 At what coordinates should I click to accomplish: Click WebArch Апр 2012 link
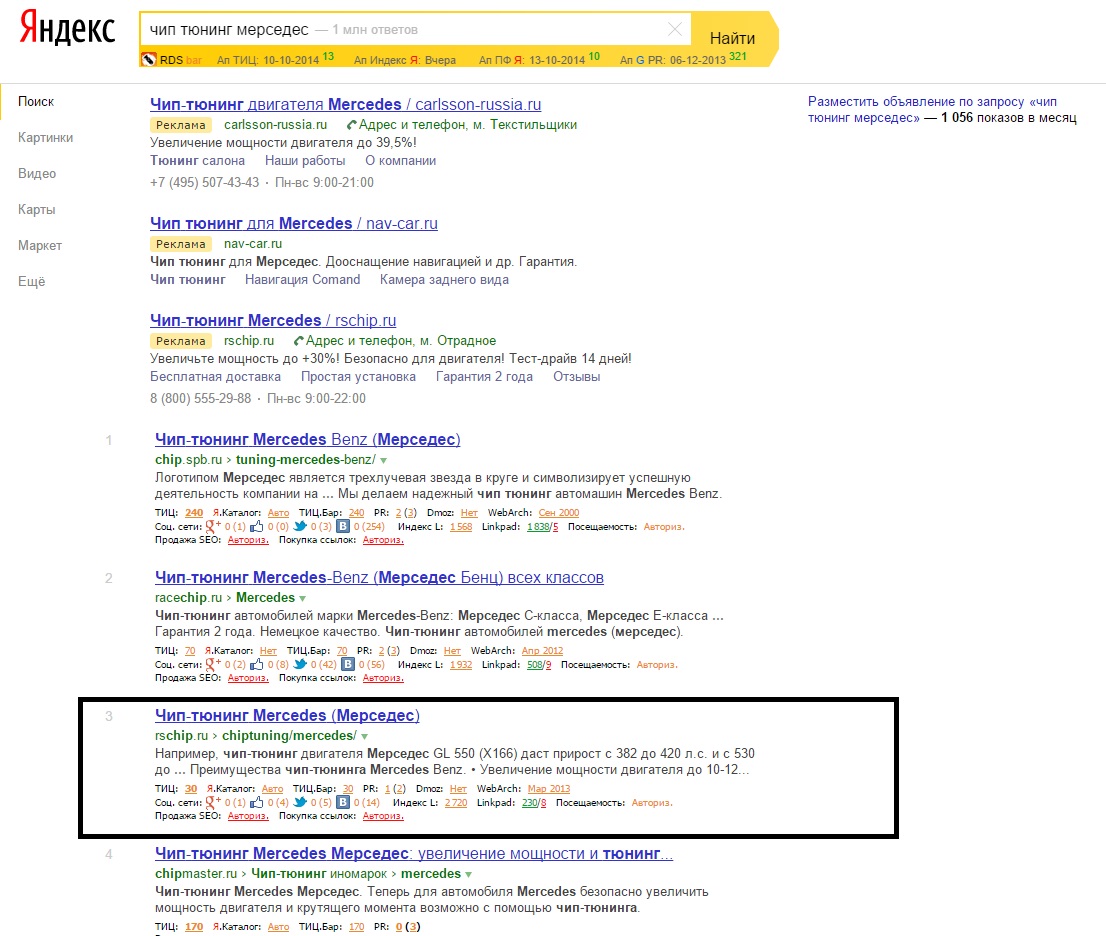[x=542, y=651]
